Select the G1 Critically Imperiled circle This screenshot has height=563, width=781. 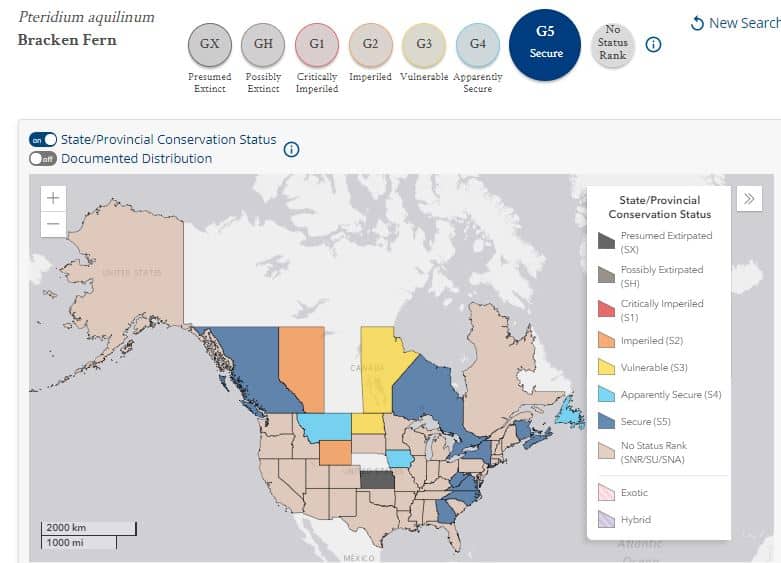317,44
